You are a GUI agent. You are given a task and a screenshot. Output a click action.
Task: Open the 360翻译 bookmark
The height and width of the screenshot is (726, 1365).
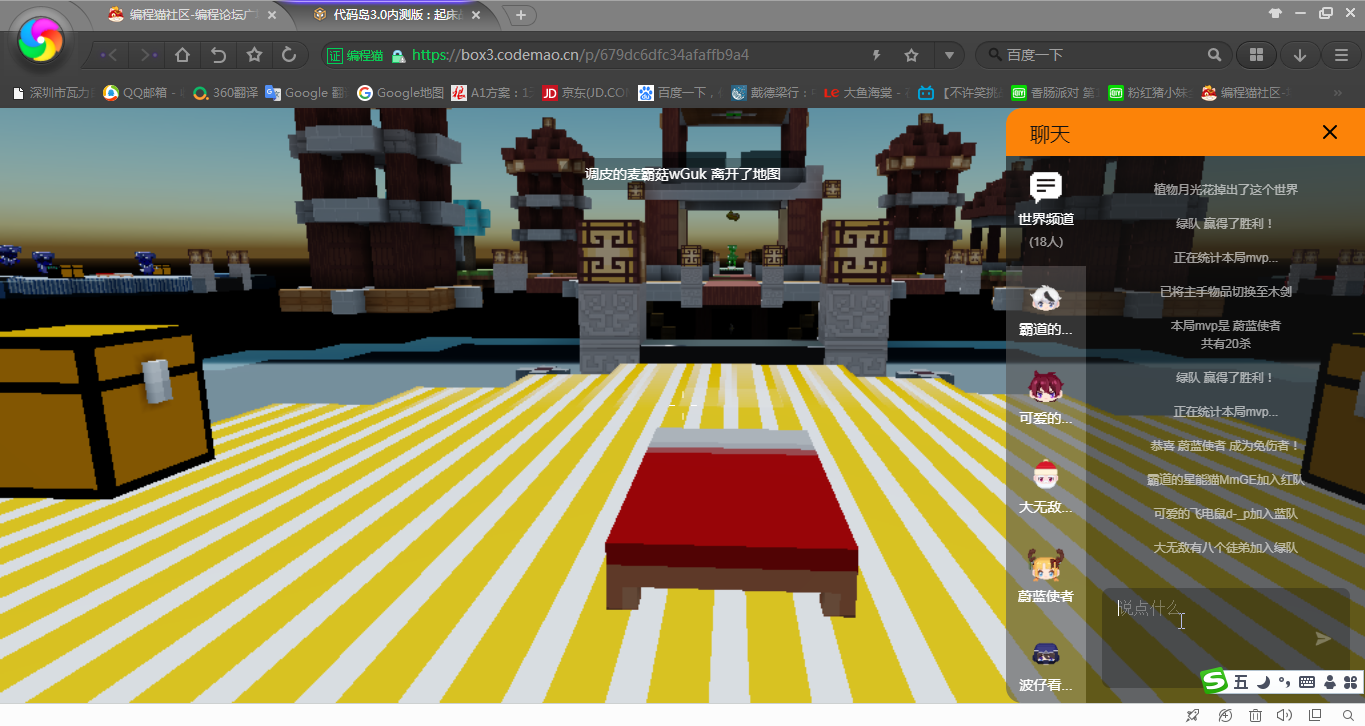click(x=225, y=93)
